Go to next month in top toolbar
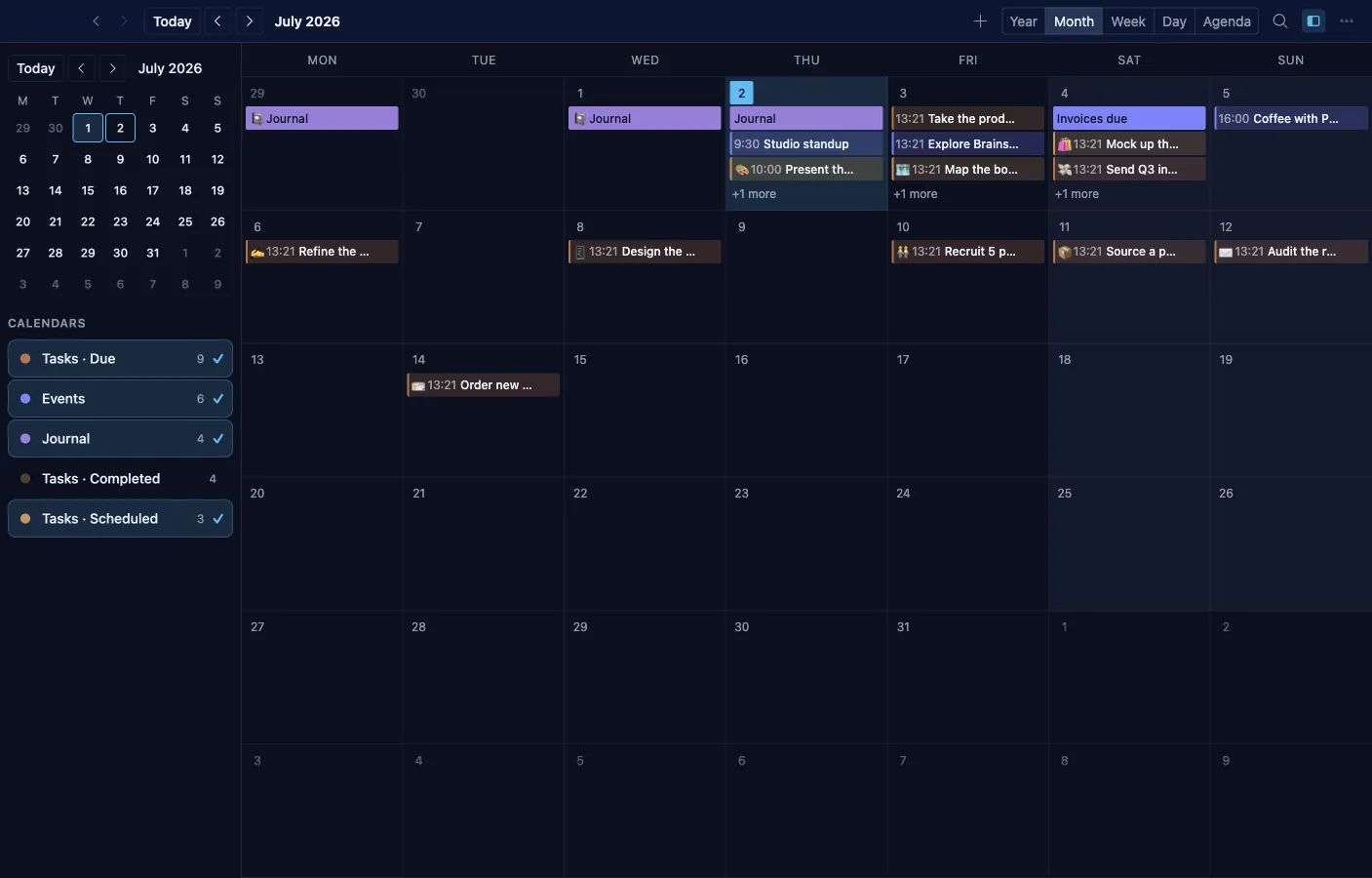 (250, 20)
